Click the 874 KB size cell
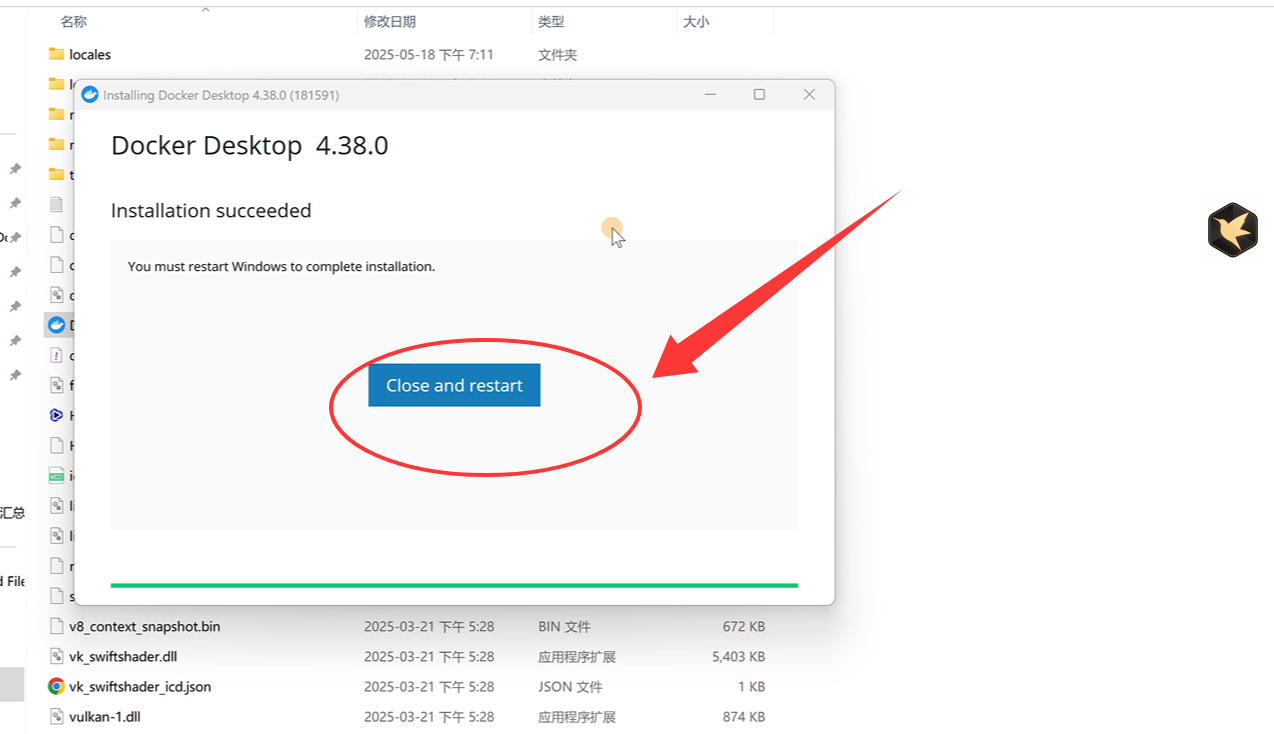The image size is (1274, 734). click(x=744, y=717)
